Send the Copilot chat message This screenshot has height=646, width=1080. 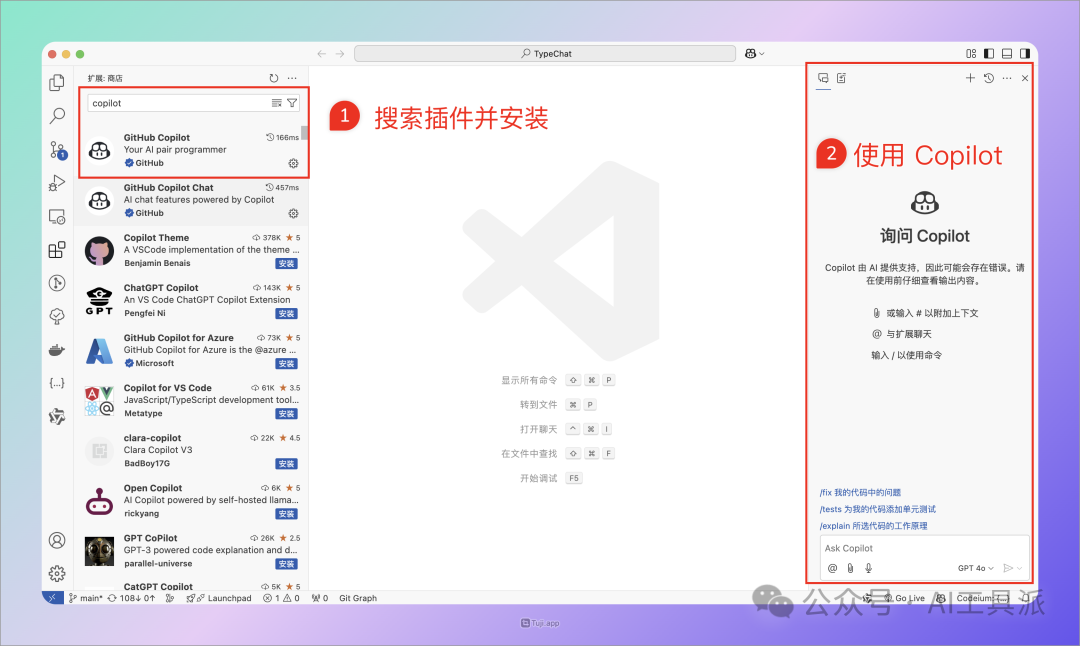[1008, 568]
